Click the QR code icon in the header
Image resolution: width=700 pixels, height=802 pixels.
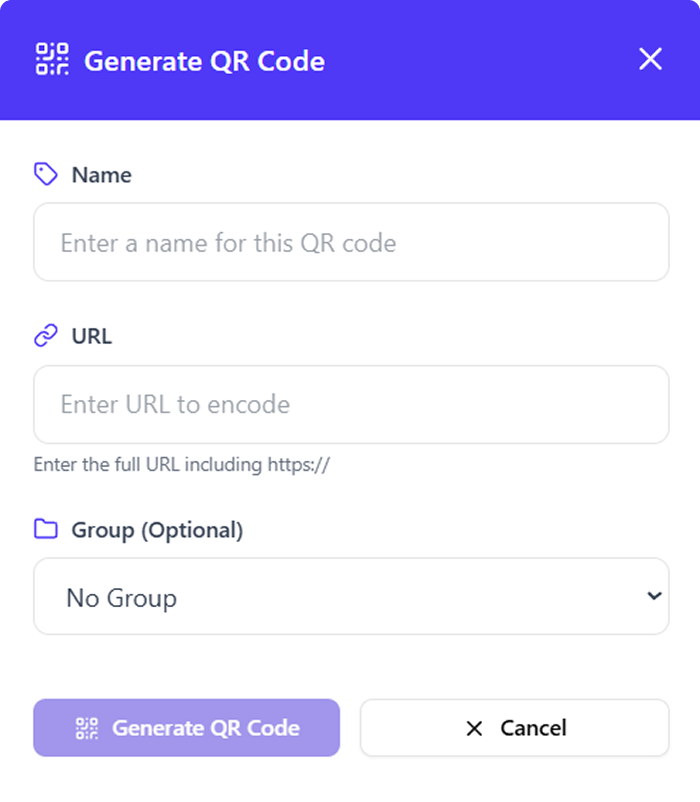[52, 60]
